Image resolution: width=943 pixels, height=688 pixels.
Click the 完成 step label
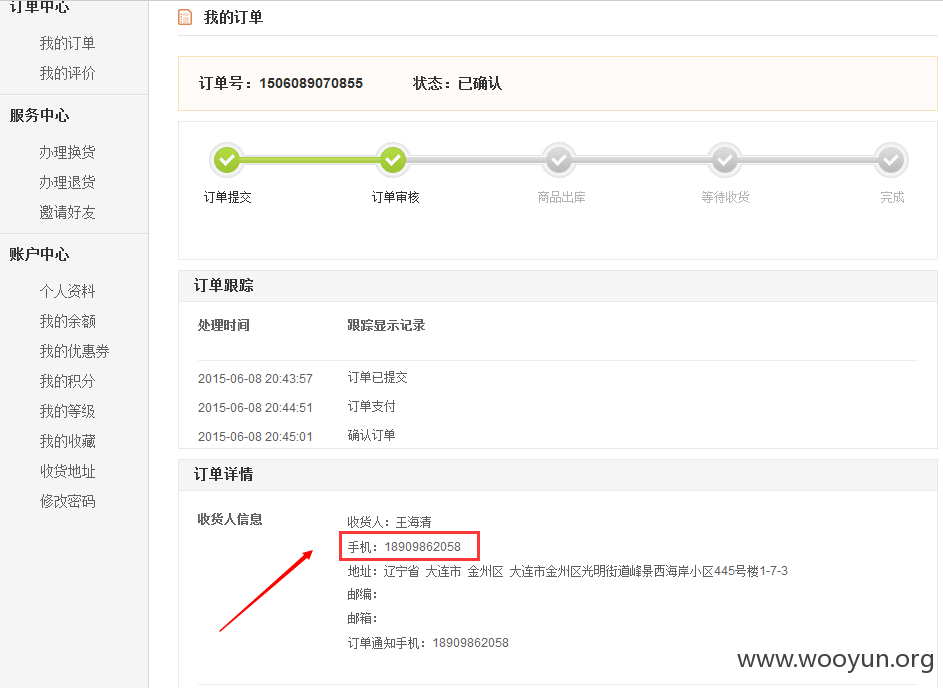892,197
